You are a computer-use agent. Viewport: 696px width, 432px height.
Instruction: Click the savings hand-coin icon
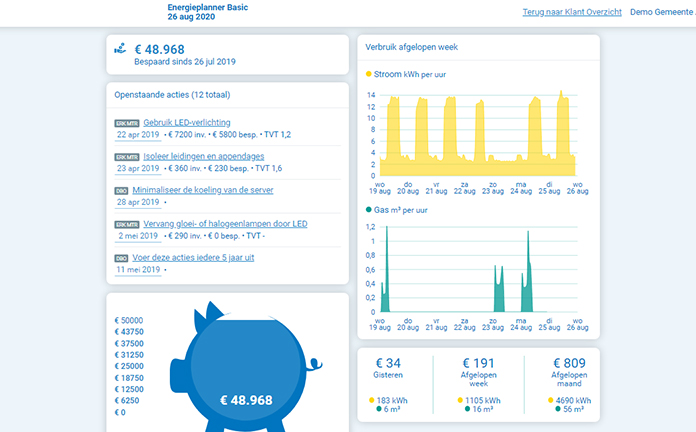pyautogui.click(x=120, y=48)
